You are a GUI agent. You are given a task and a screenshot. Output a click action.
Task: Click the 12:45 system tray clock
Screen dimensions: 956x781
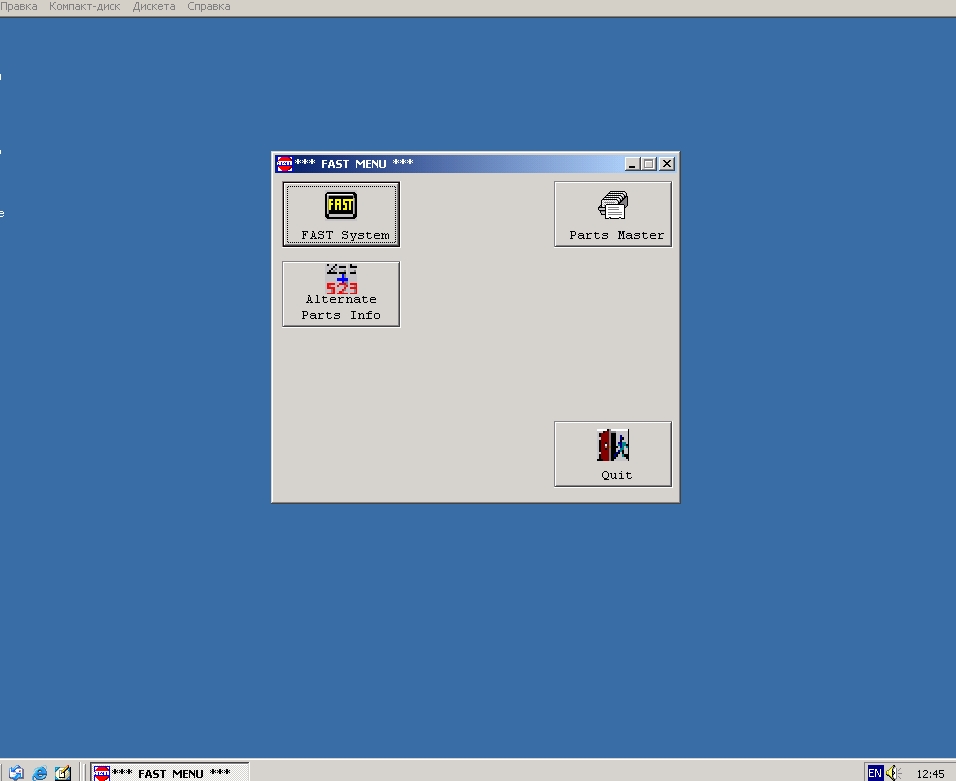[x=930, y=773]
